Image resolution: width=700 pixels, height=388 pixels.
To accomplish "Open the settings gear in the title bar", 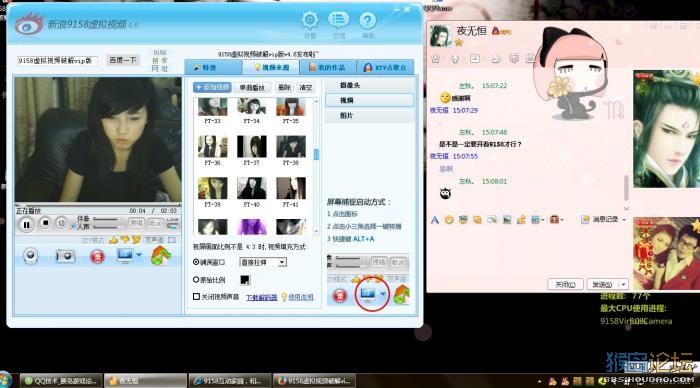I will [309, 21].
